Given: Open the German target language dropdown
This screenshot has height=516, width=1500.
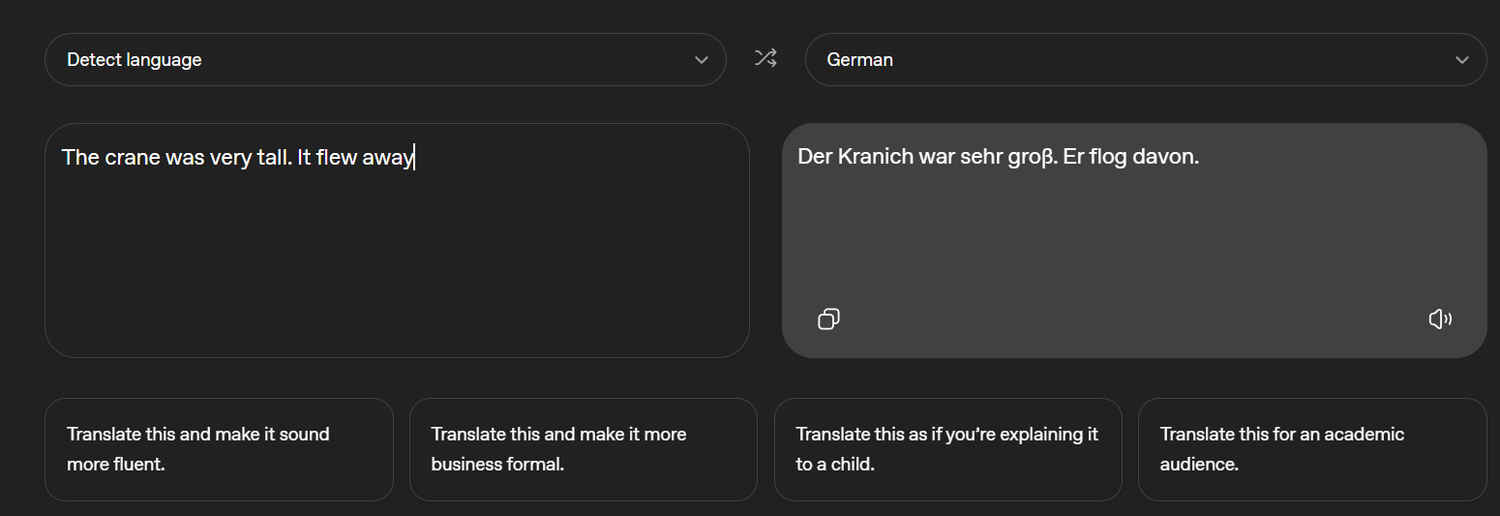Looking at the screenshot, I should click(x=1145, y=60).
